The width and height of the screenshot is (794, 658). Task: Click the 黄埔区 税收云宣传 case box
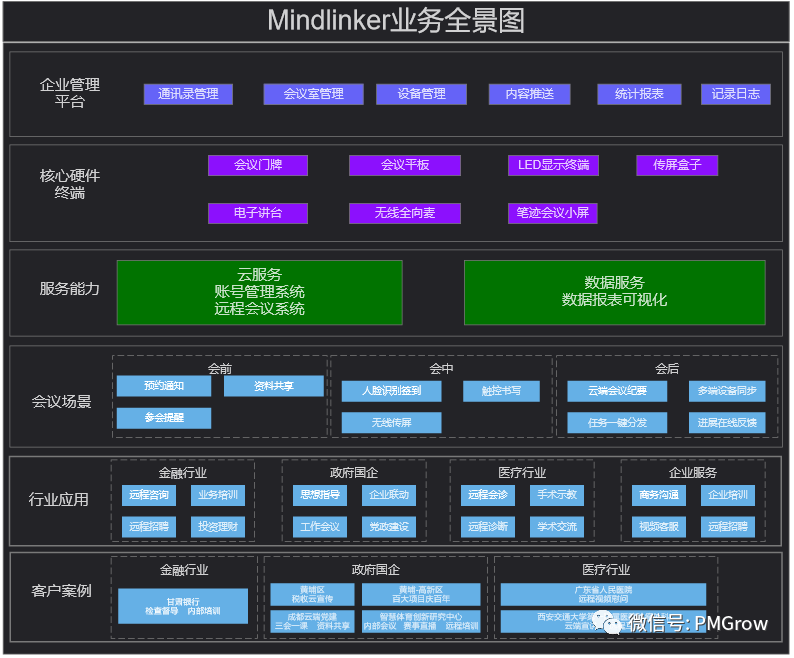point(312,595)
